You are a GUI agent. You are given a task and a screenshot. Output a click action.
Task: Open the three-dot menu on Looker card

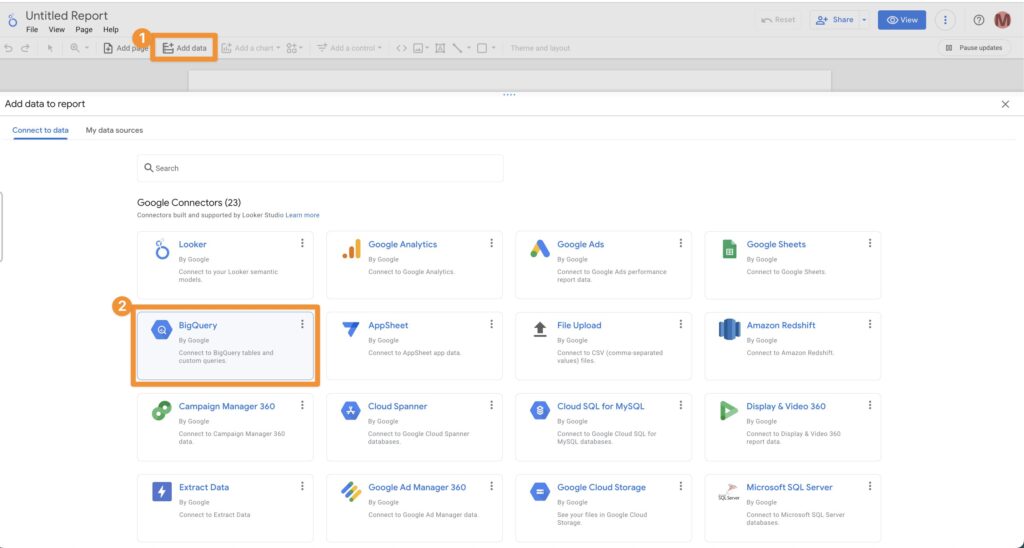tap(302, 243)
